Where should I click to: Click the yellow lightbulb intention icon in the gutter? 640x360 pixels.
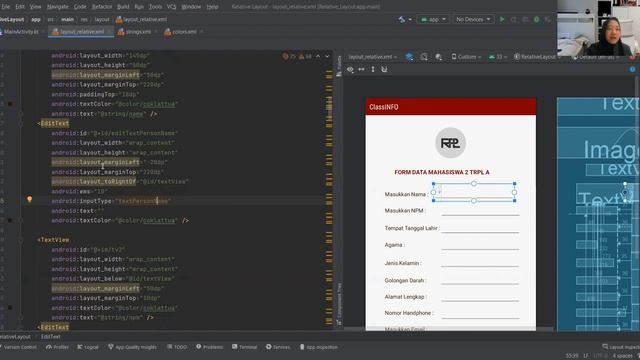29,199
